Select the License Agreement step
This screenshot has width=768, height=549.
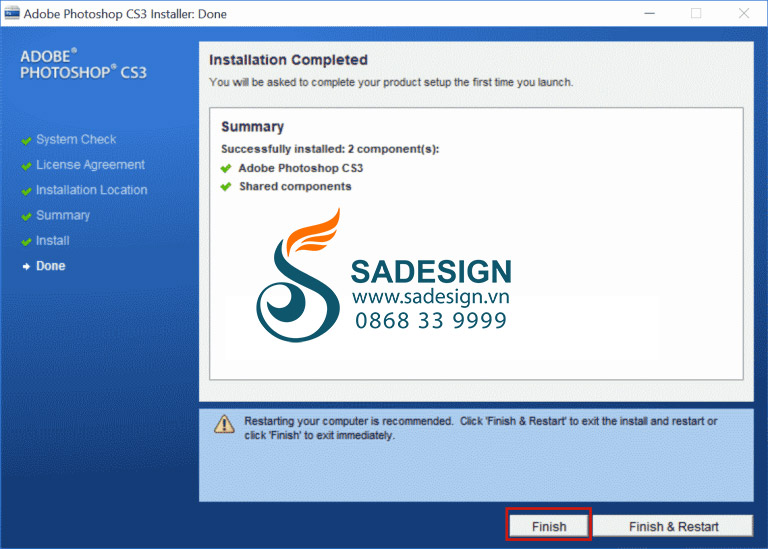90,165
